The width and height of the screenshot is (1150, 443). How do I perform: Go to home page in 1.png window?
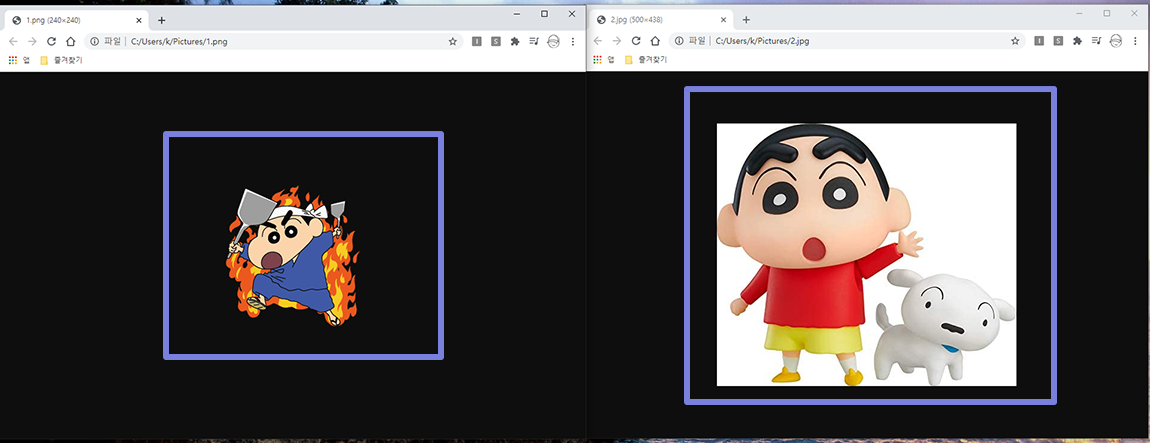(x=70, y=42)
